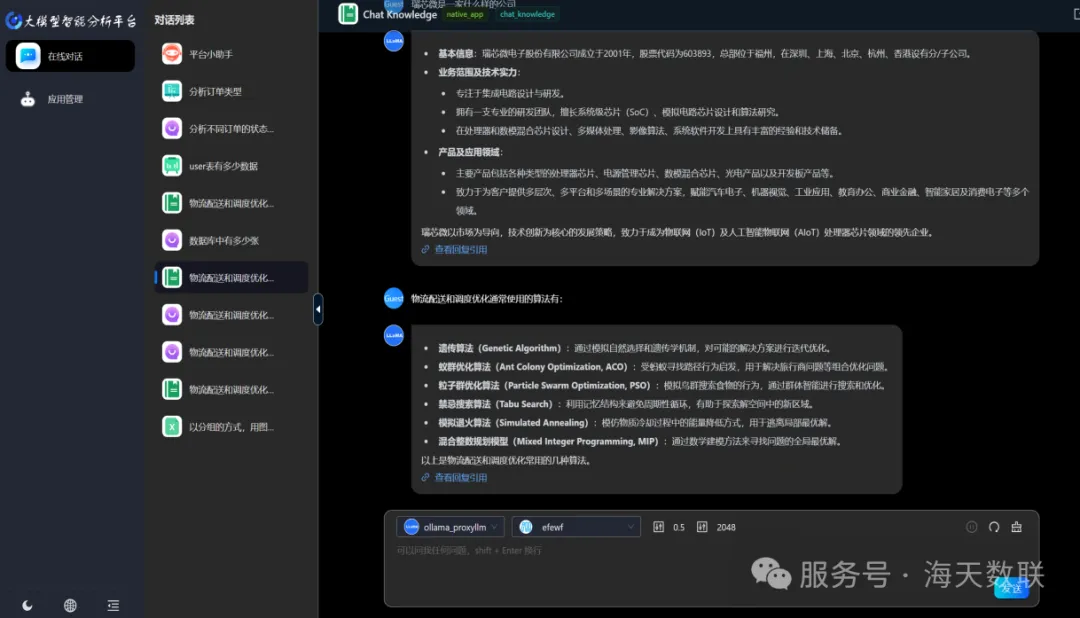Click the max tokens 2048 setting icon
1080x618 pixels.
(702, 527)
